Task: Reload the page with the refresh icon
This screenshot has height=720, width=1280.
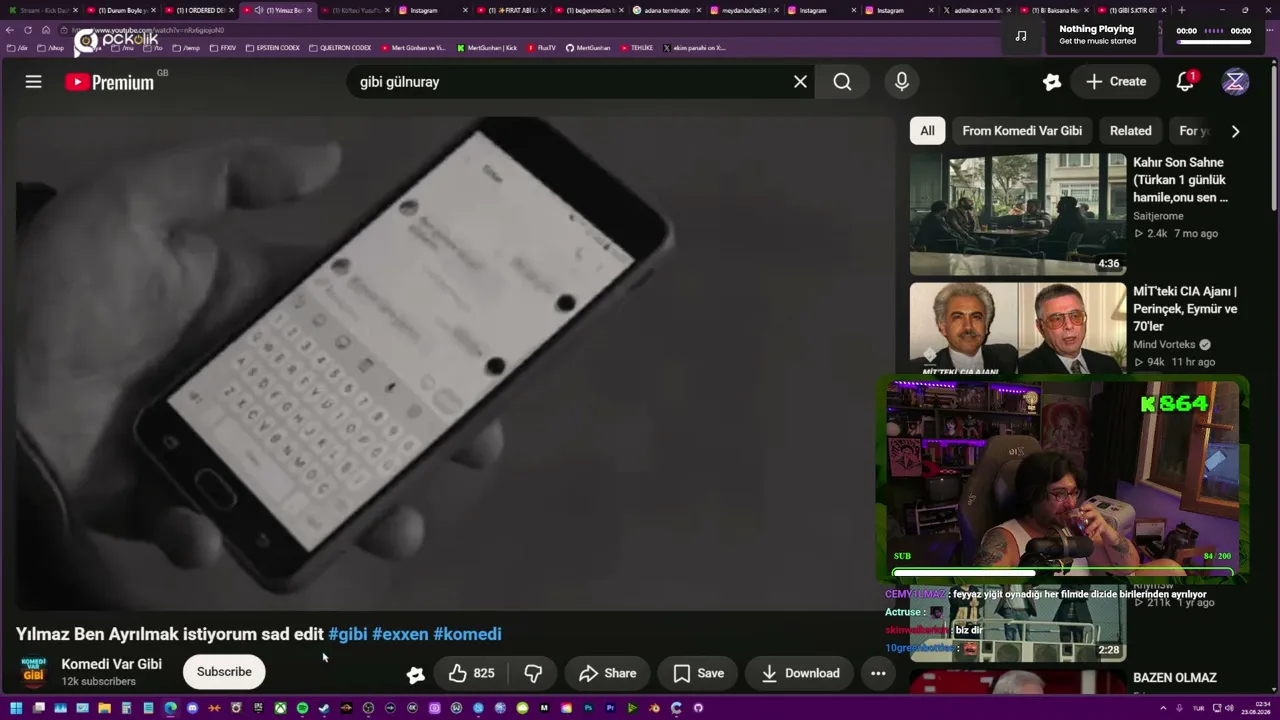Action: tap(28, 30)
